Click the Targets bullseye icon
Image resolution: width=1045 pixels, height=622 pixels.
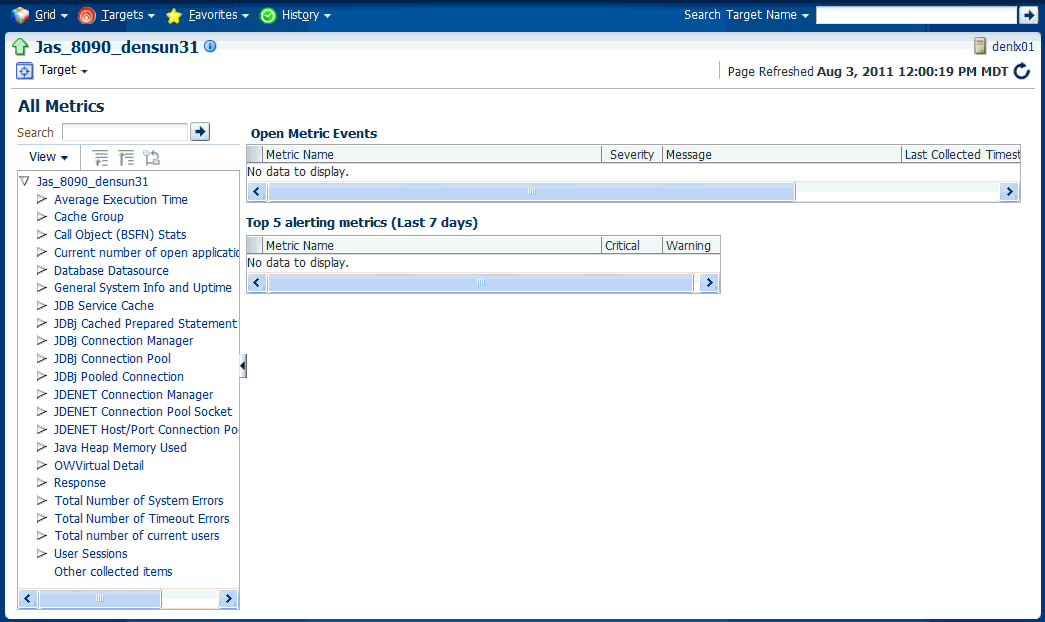point(87,15)
